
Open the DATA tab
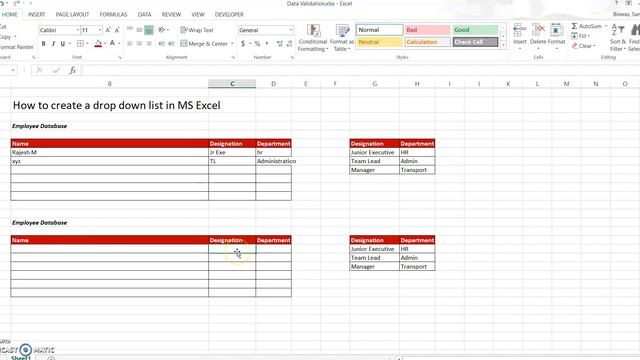(x=144, y=14)
